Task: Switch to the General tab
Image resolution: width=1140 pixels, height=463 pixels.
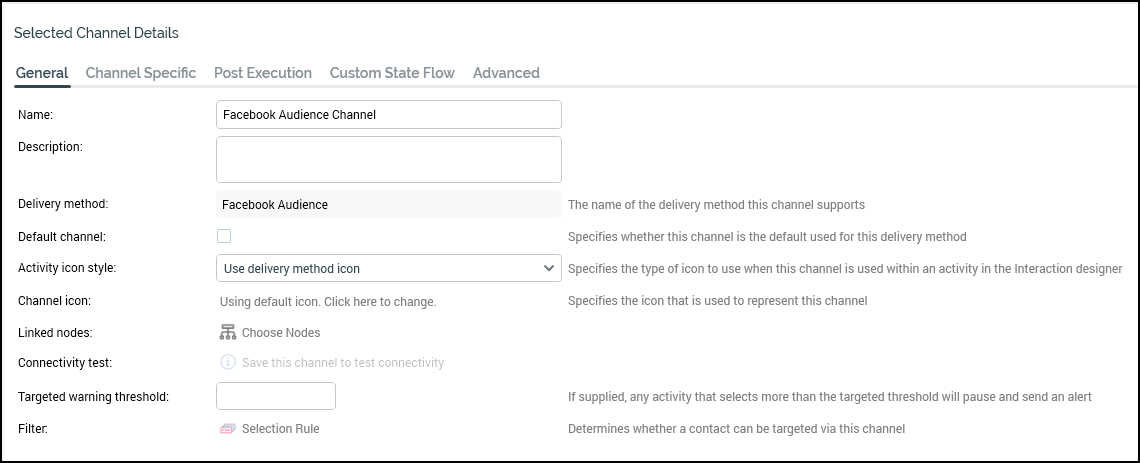Action: [x=42, y=73]
